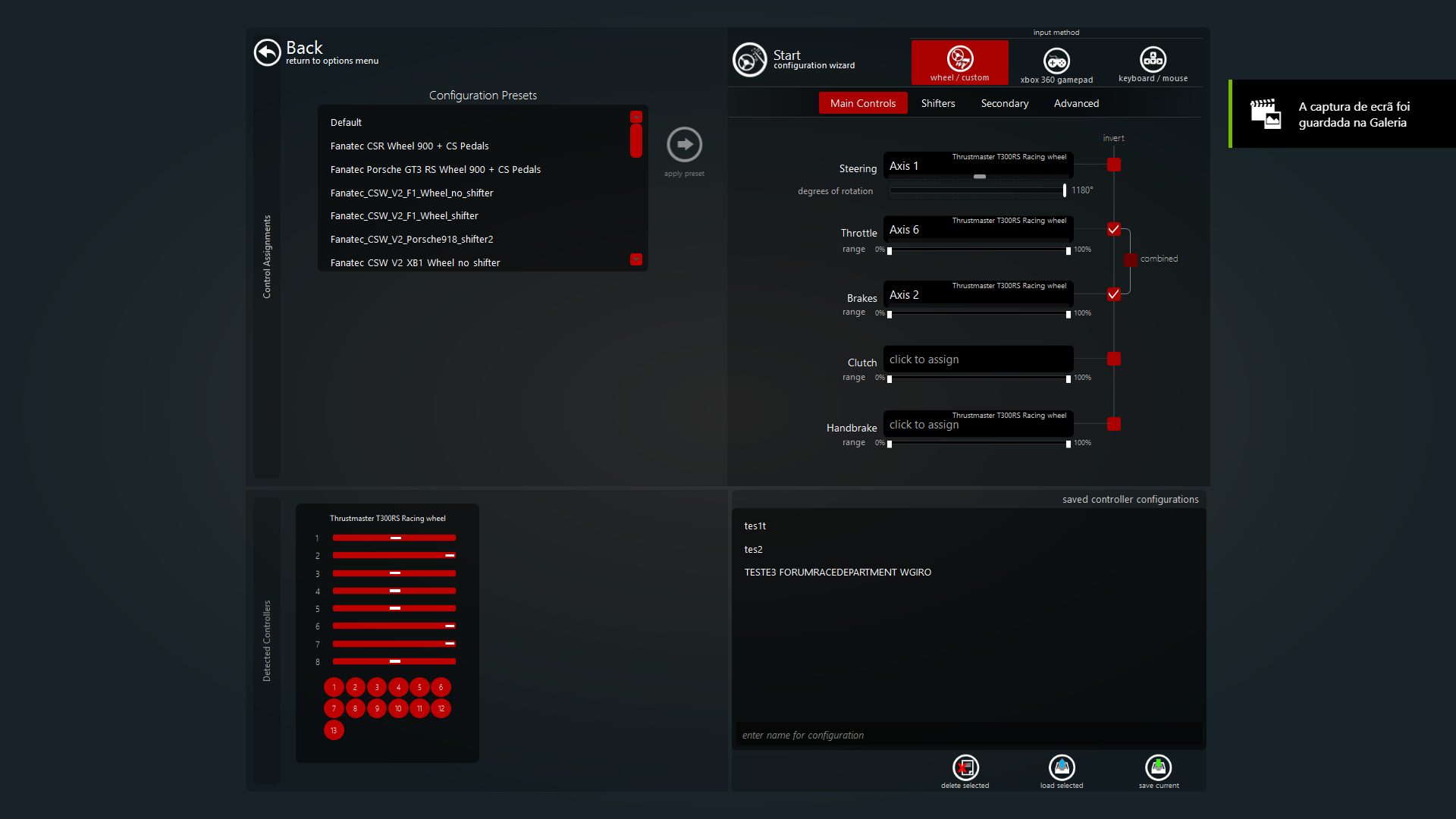Click the degrees of rotation slider
This screenshot has height=819, width=1456.
point(977,190)
